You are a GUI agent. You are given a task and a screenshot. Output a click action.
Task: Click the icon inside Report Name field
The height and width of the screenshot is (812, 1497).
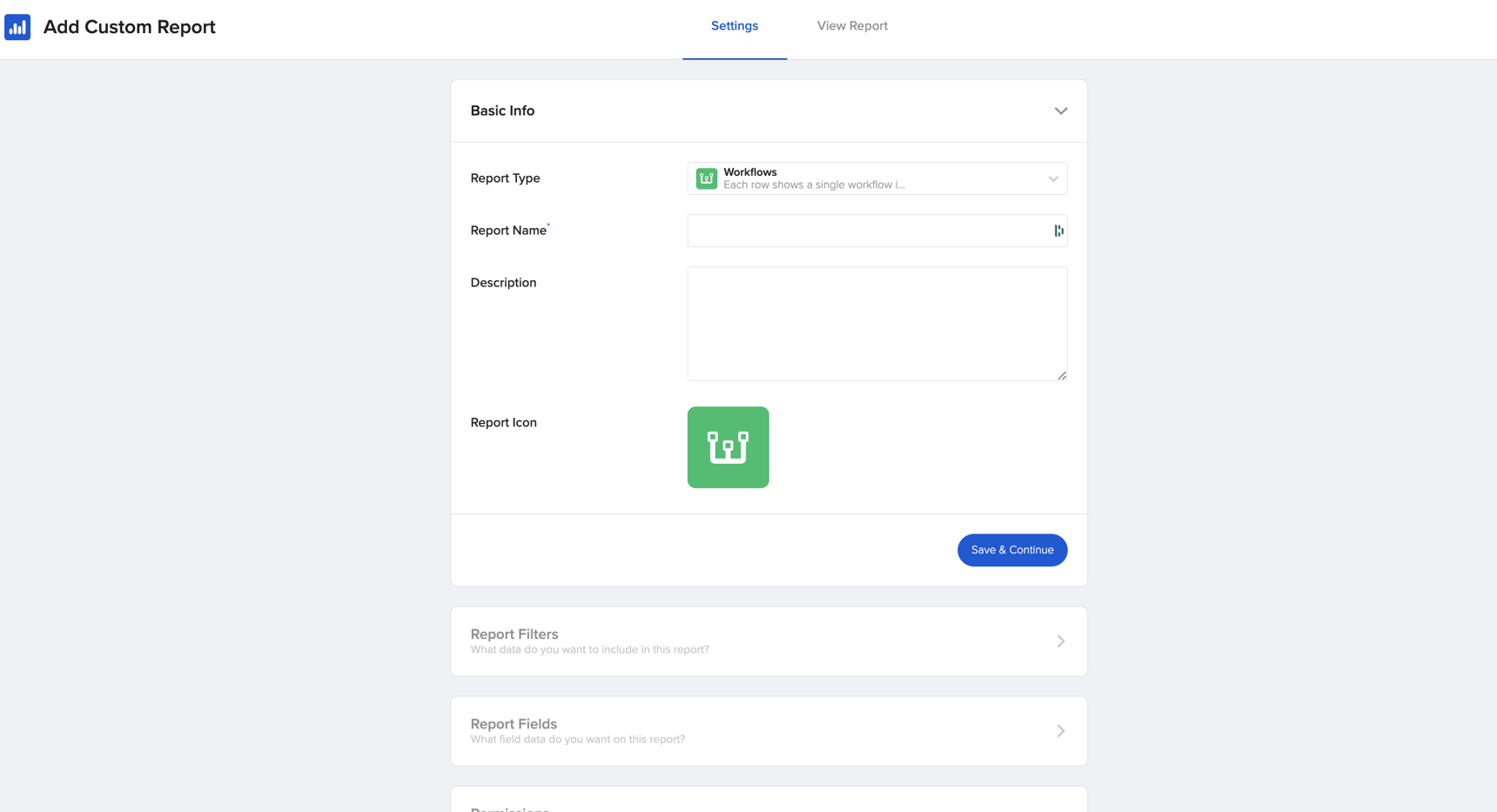coord(1058,231)
